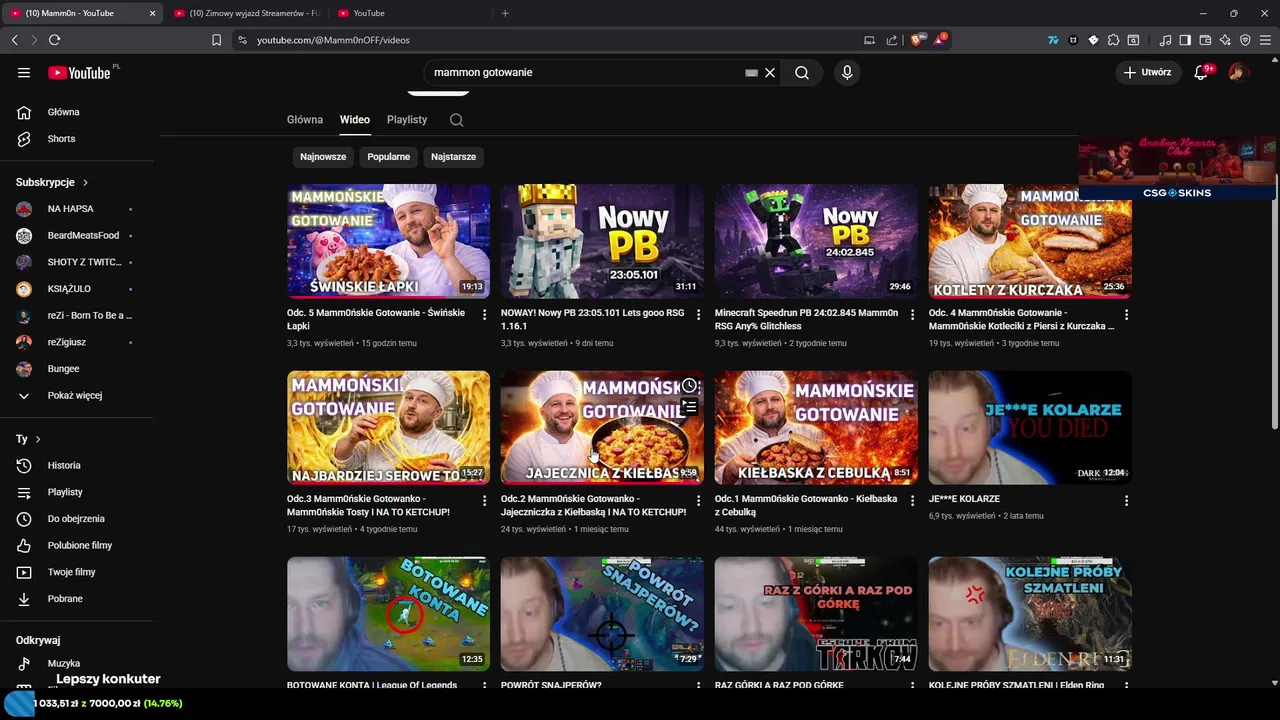Open more options for NOWAY! Nowy PB video
This screenshot has height=720, width=1280.
(698, 314)
